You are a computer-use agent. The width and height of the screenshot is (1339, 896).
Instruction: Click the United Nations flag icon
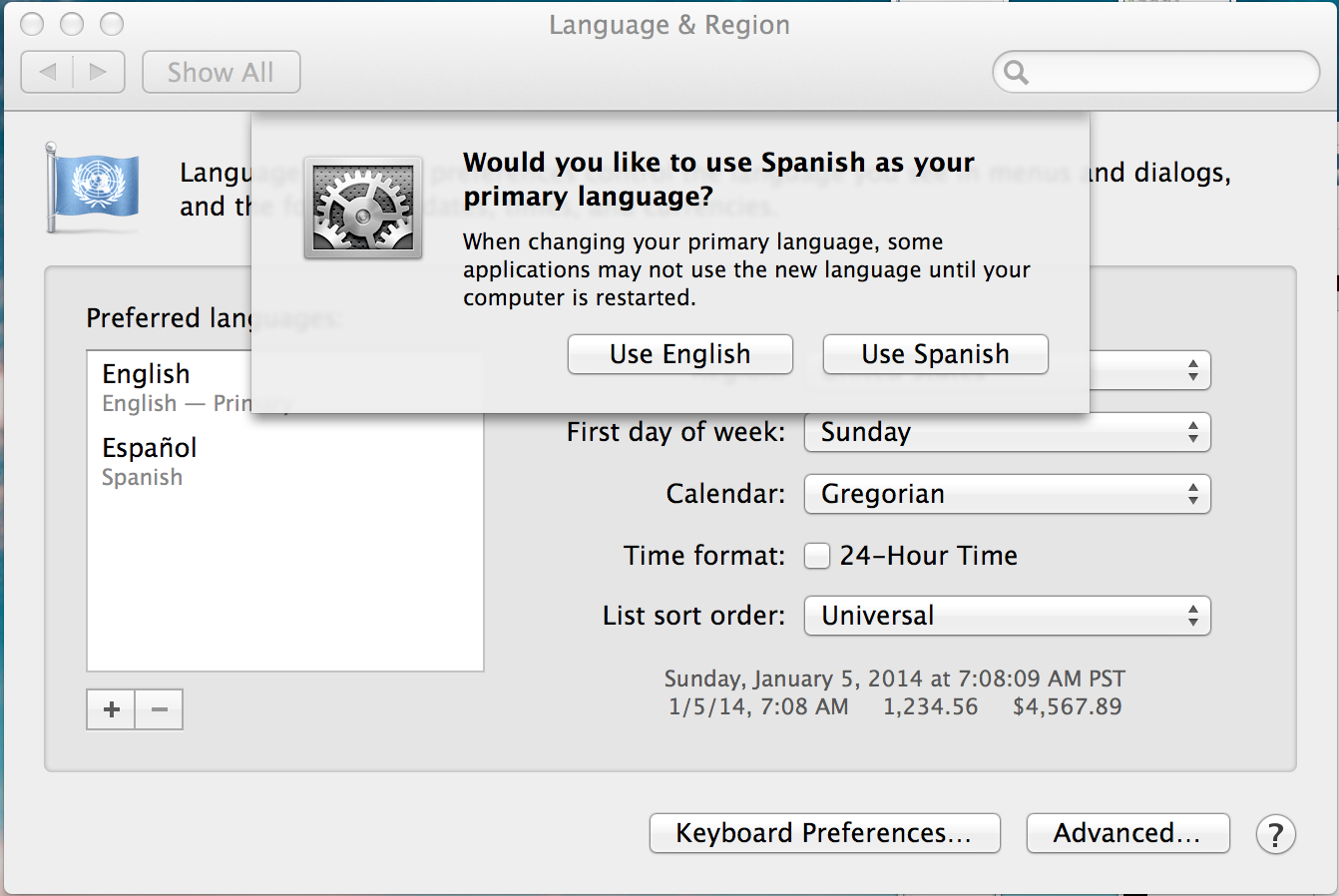tap(93, 187)
